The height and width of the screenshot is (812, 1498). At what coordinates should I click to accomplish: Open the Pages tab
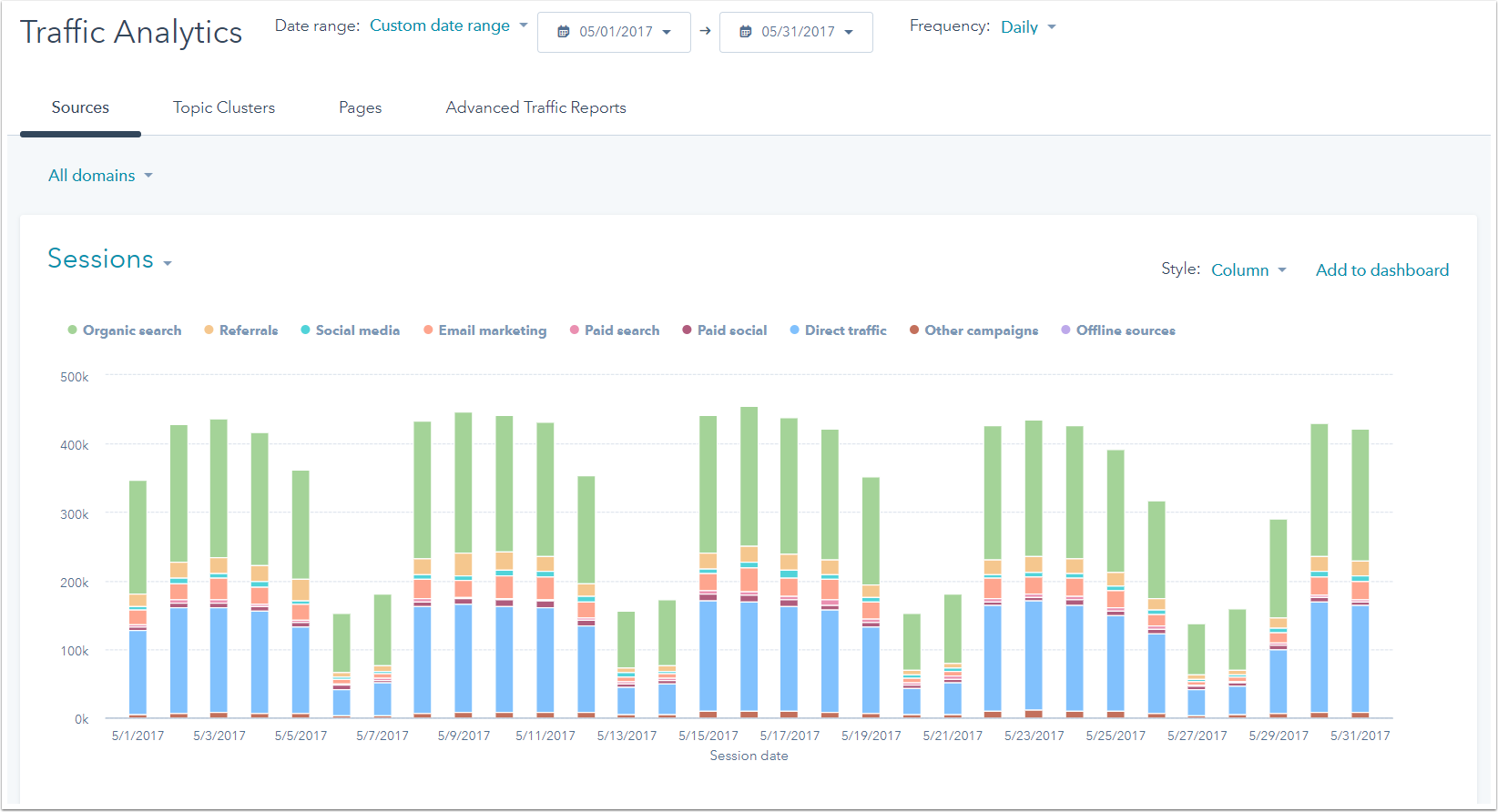[360, 107]
